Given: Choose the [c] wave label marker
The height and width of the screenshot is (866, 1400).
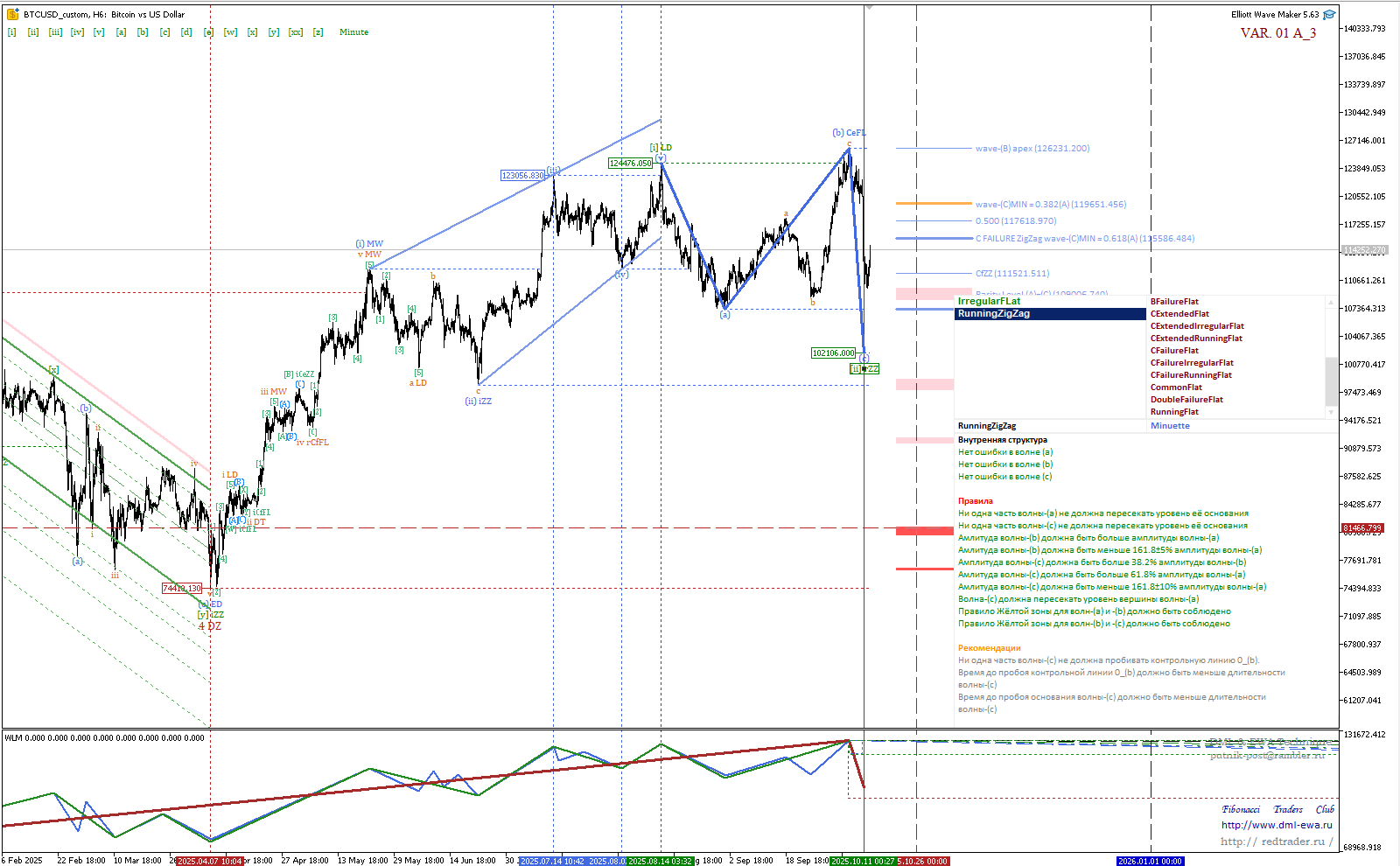Looking at the screenshot, I should point(164,32).
